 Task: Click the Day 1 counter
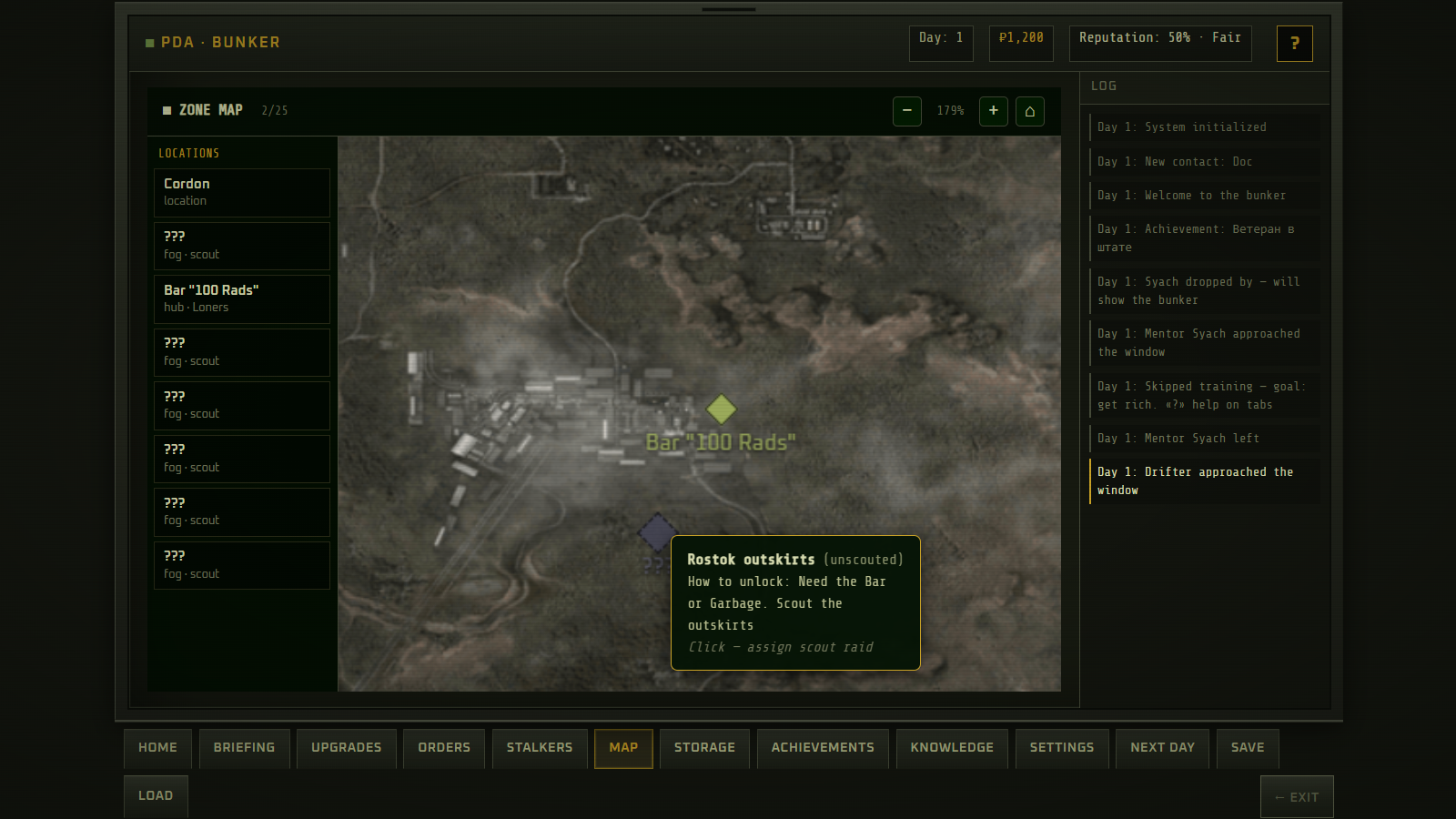pos(941,43)
